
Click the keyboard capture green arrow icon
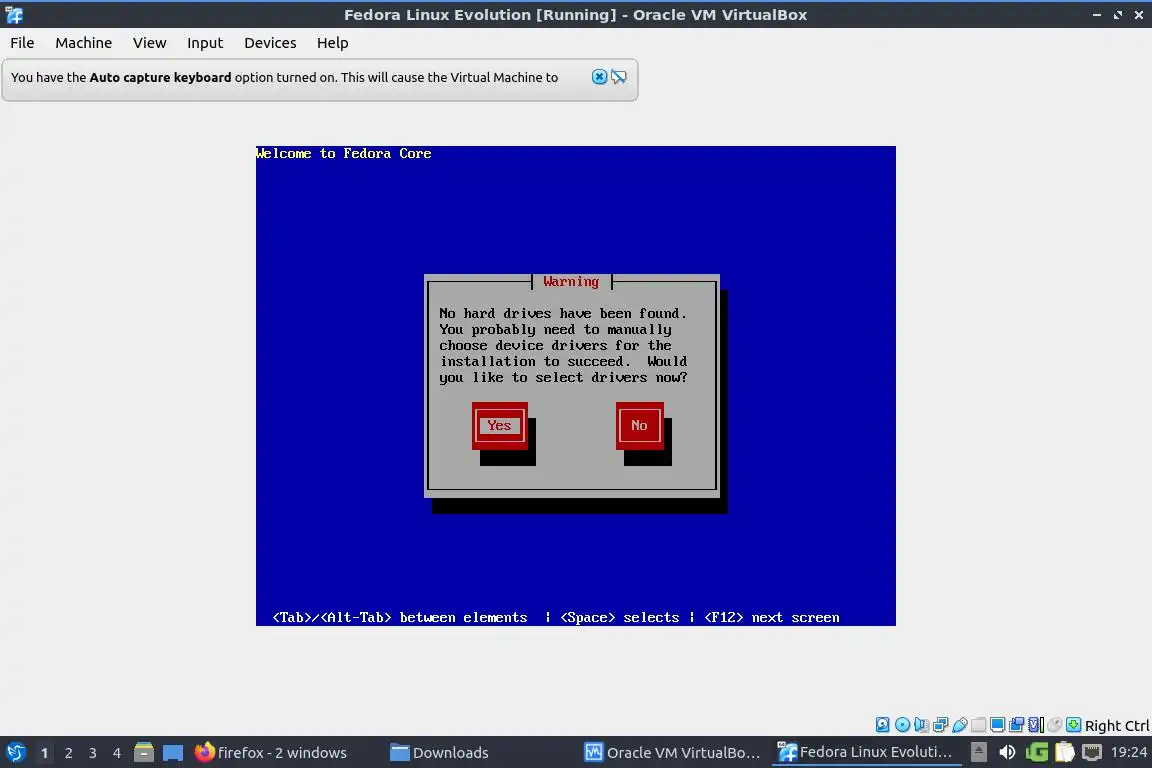(x=1073, y=725)
